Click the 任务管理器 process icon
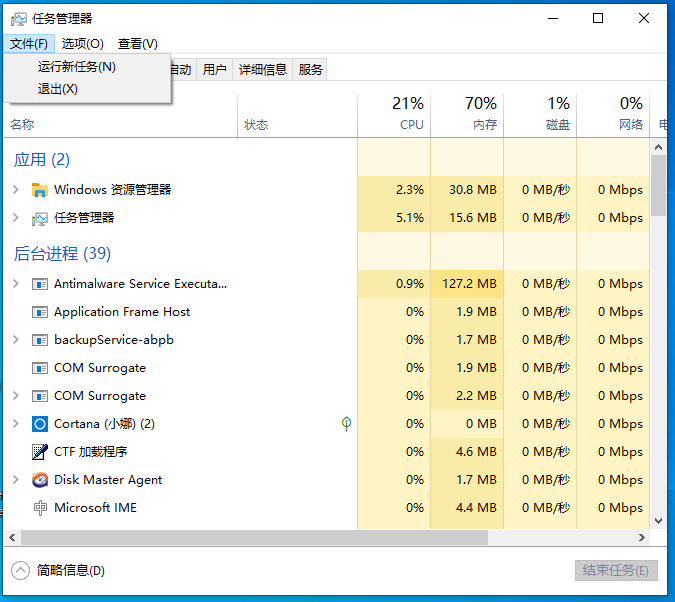 point(40,218)
